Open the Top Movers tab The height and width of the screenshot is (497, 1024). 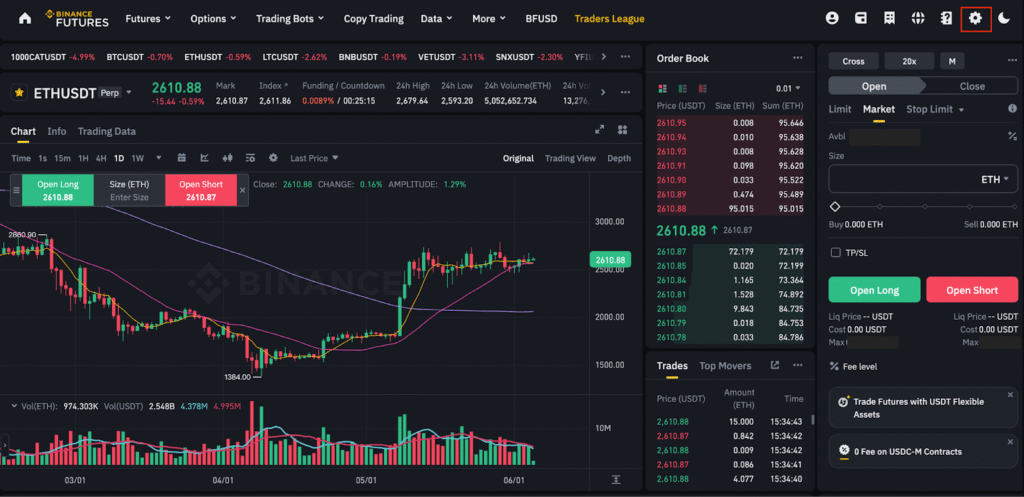tap(725, 366)
